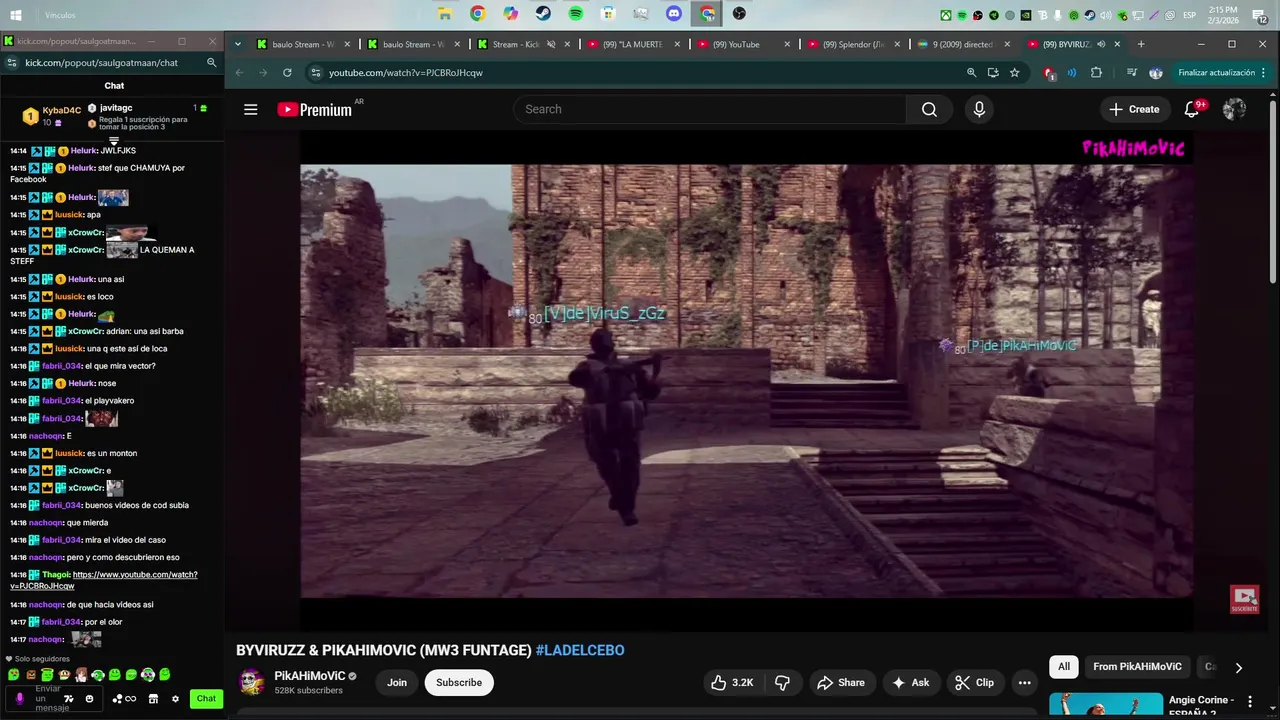Select the All filter chip
The height and width of the screenshot is (720, 1280).
pyautogui.click(x=1064, y=667)
